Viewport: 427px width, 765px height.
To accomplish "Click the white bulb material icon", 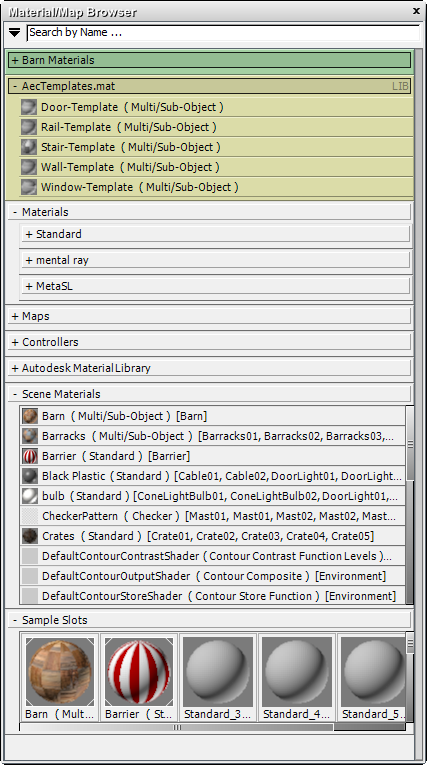I will (x=30, y=496).
